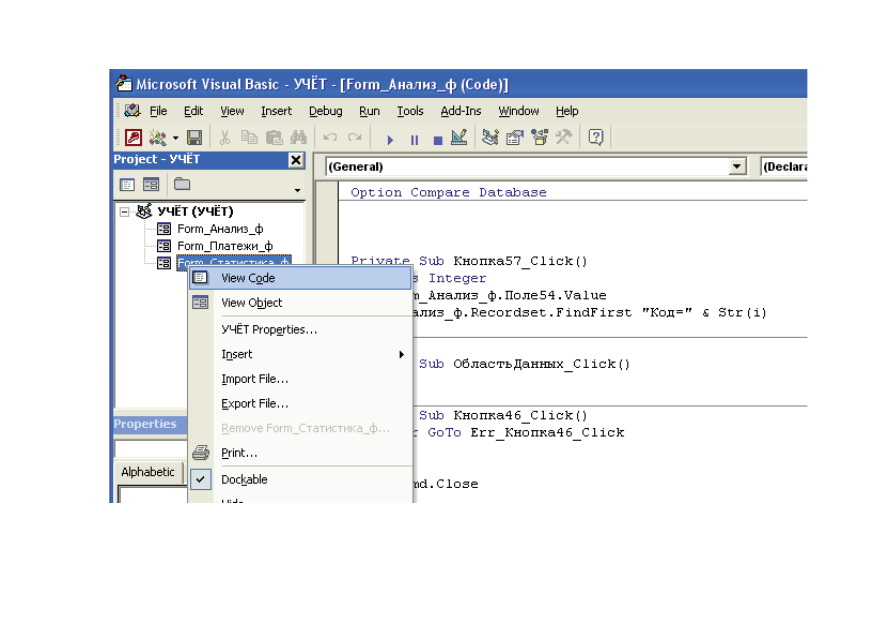
Task: Click the Undo toolbar icon
Action: coord(330,137)
